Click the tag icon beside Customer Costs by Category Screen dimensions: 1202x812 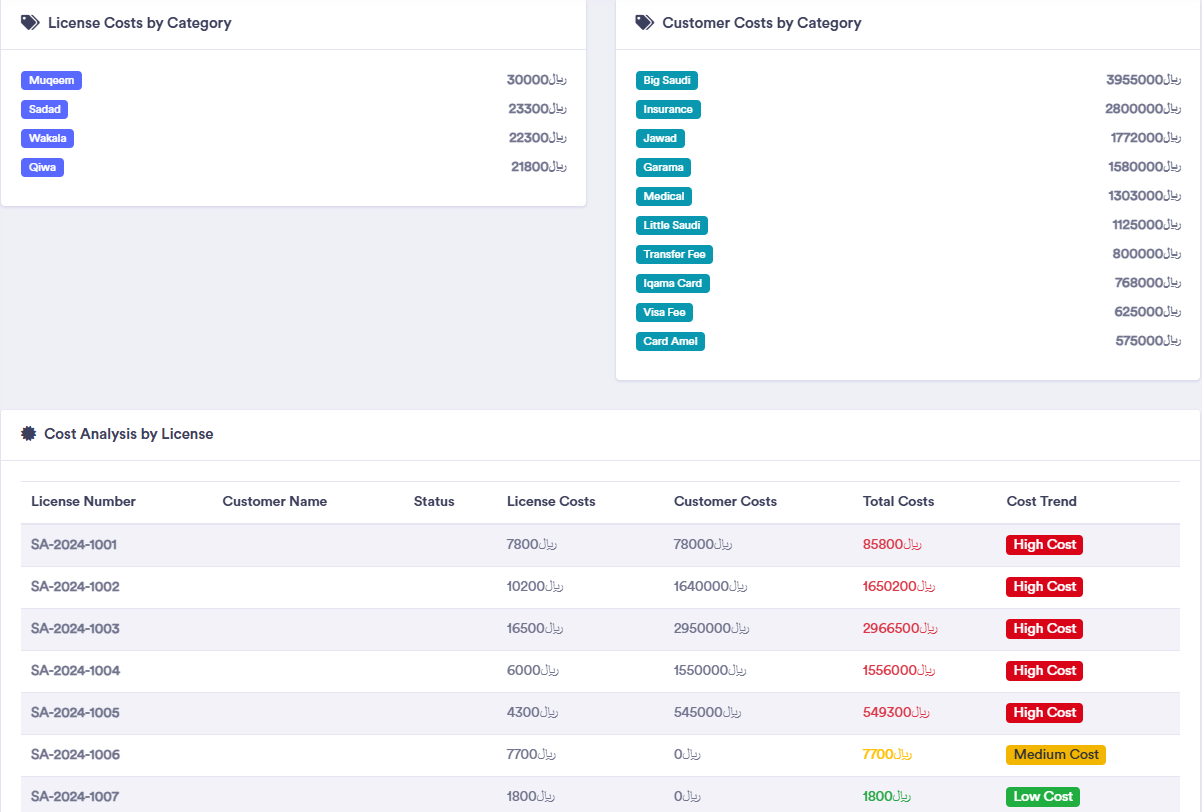645,23
